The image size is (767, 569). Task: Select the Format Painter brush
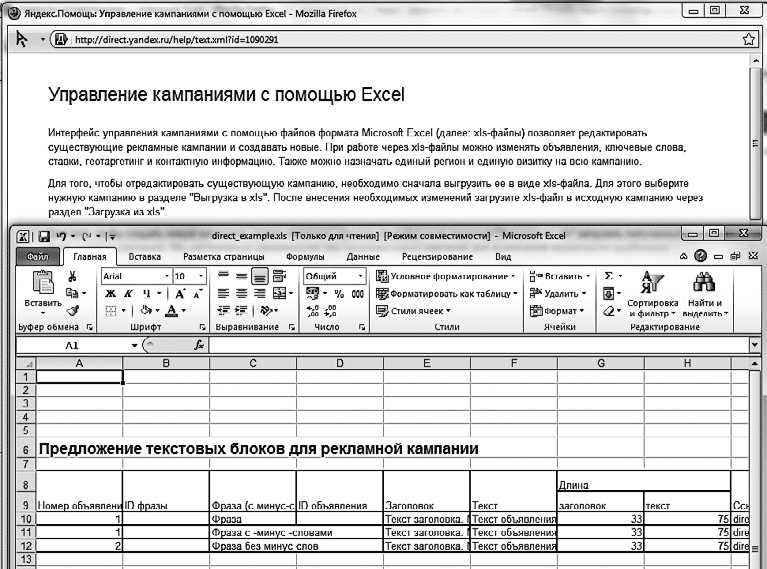point(73,310)
